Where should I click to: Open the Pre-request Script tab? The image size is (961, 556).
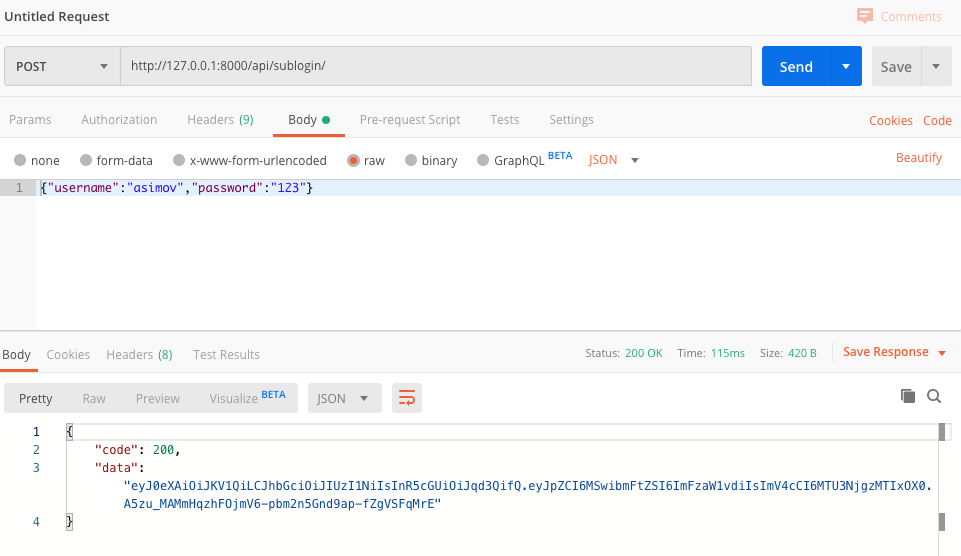pyautogui.click(x=410, y=120)
